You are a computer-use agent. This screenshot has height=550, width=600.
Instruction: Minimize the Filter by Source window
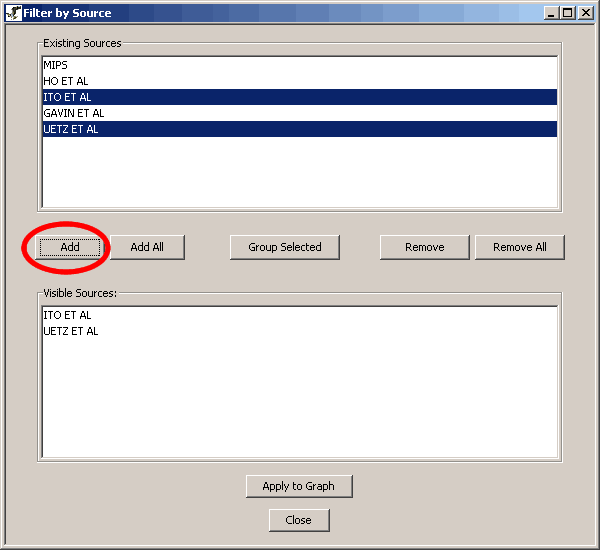click(x=551, y=13)
